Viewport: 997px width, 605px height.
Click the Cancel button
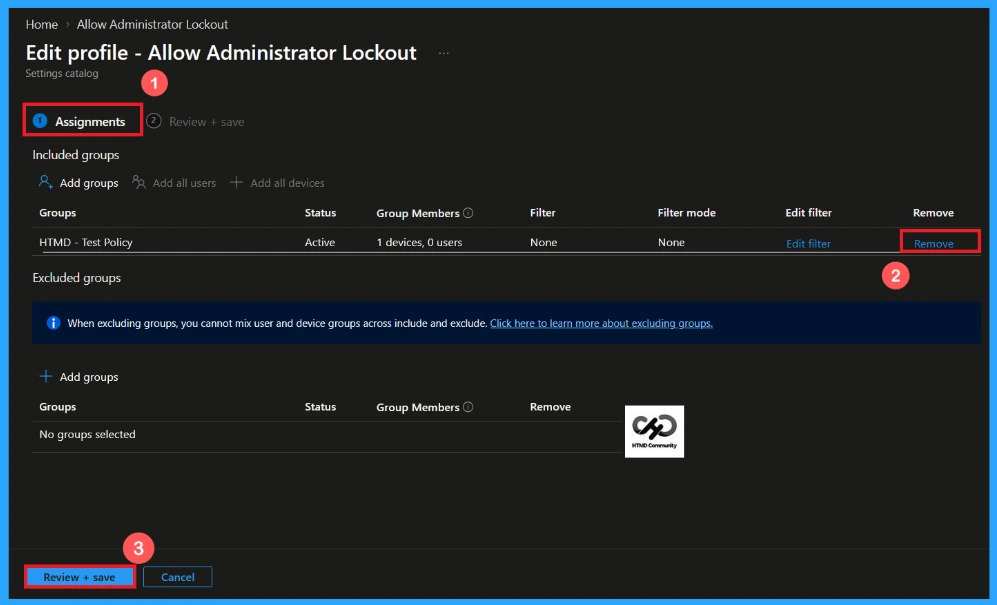click(177, 577)
